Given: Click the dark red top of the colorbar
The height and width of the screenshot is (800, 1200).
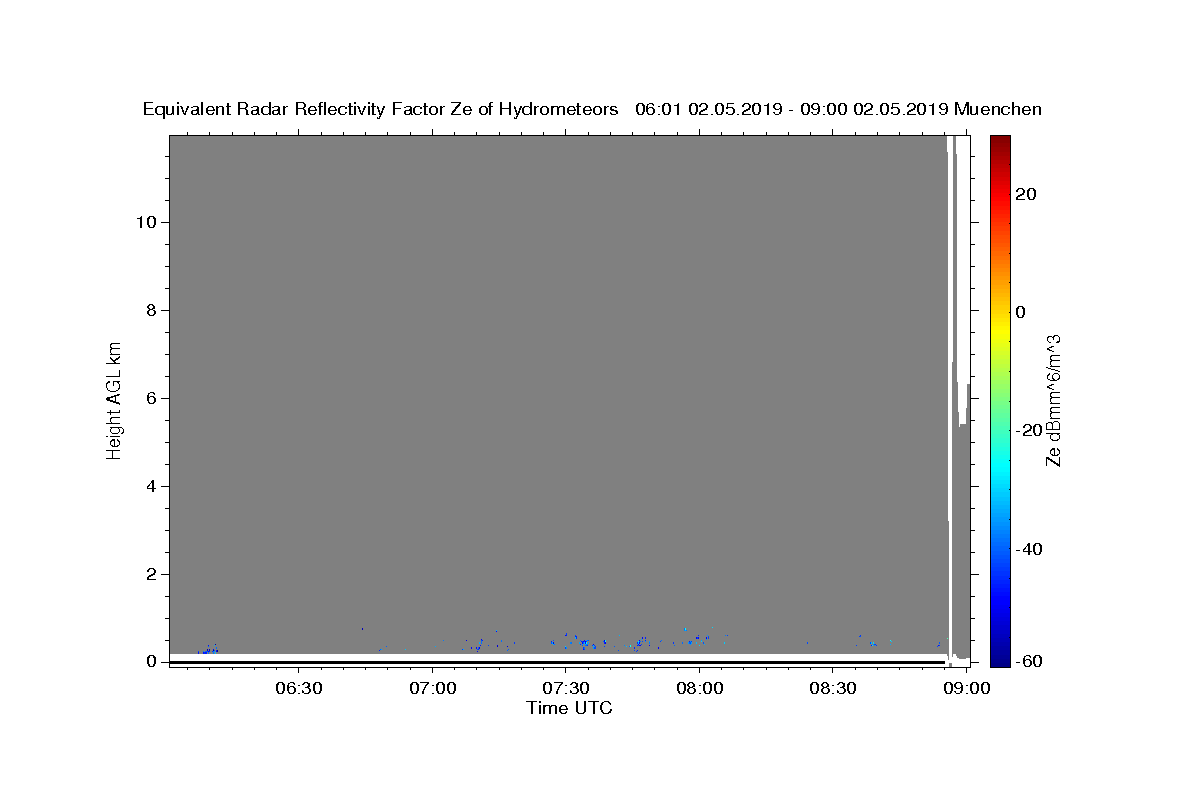Looking at the screenshot, I should 1000,145.
